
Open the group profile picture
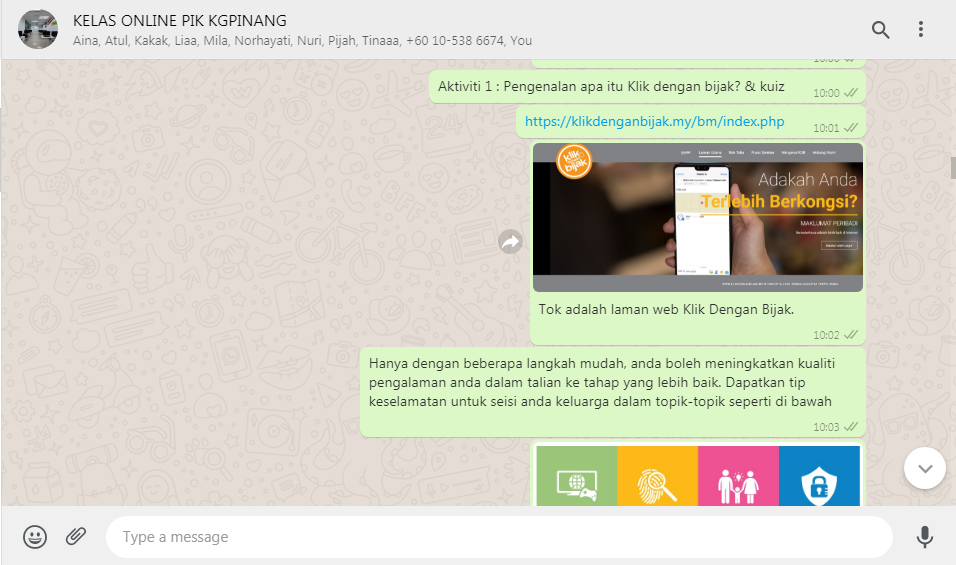point(37,30)
